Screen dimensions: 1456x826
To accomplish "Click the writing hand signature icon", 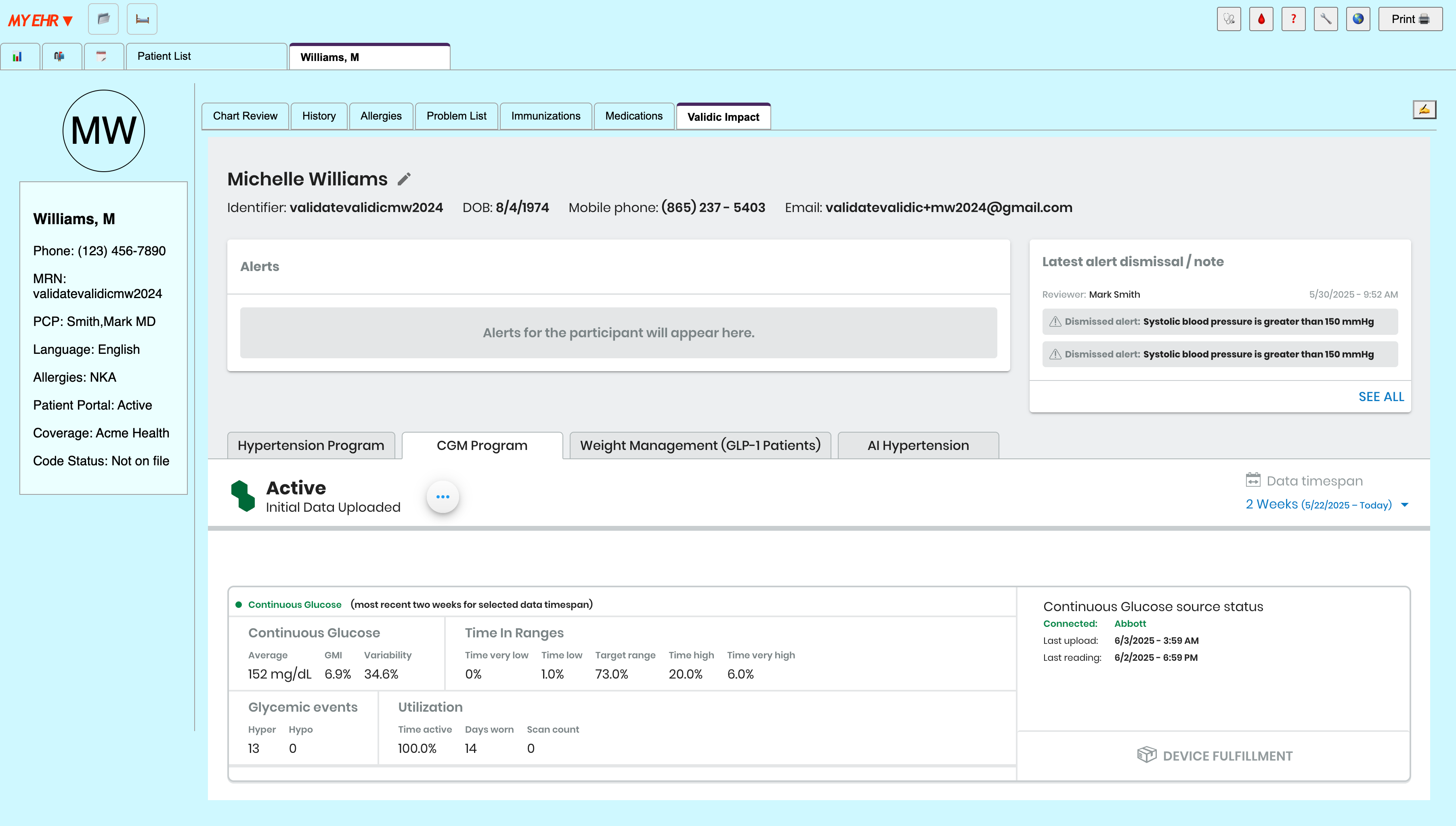I will point(1424,109).
